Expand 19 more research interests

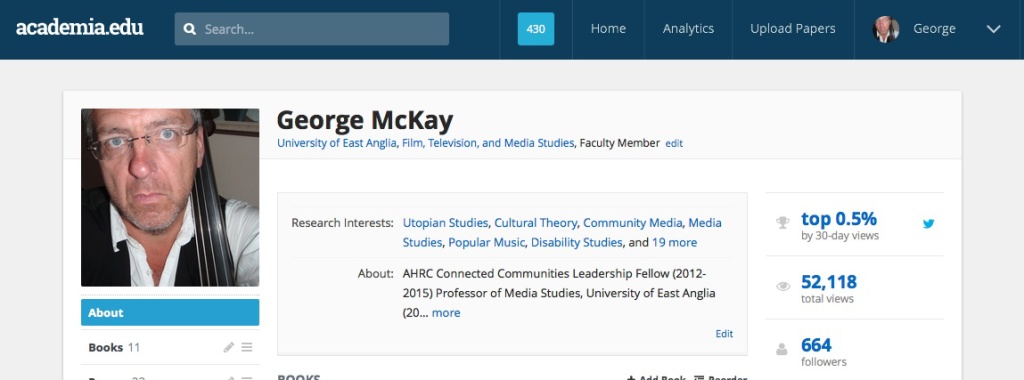coord(675,242)
